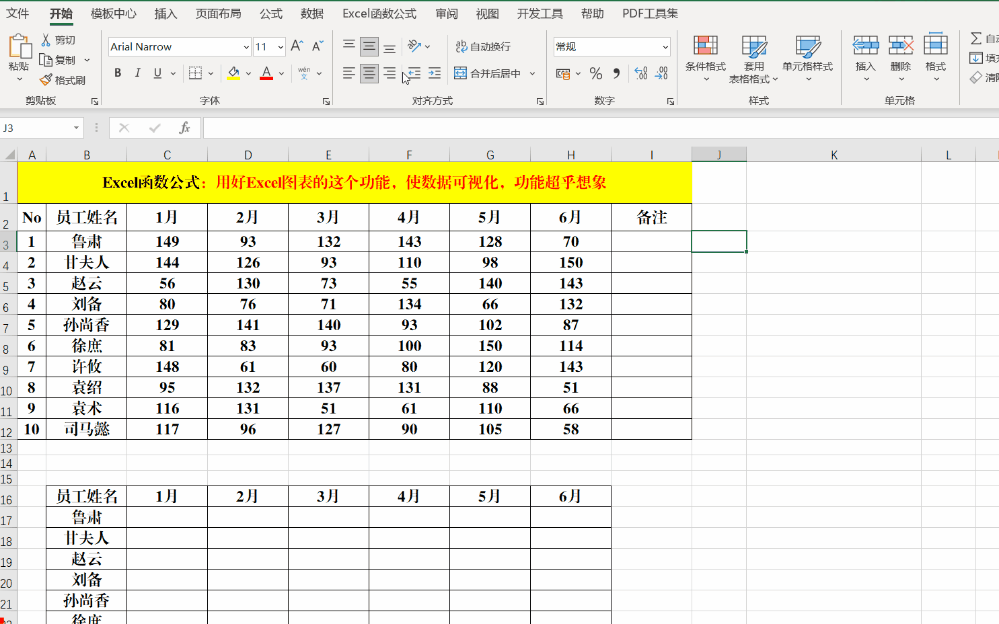
Task: Open underline style dropdown arrow
Action: pos(173,74)
